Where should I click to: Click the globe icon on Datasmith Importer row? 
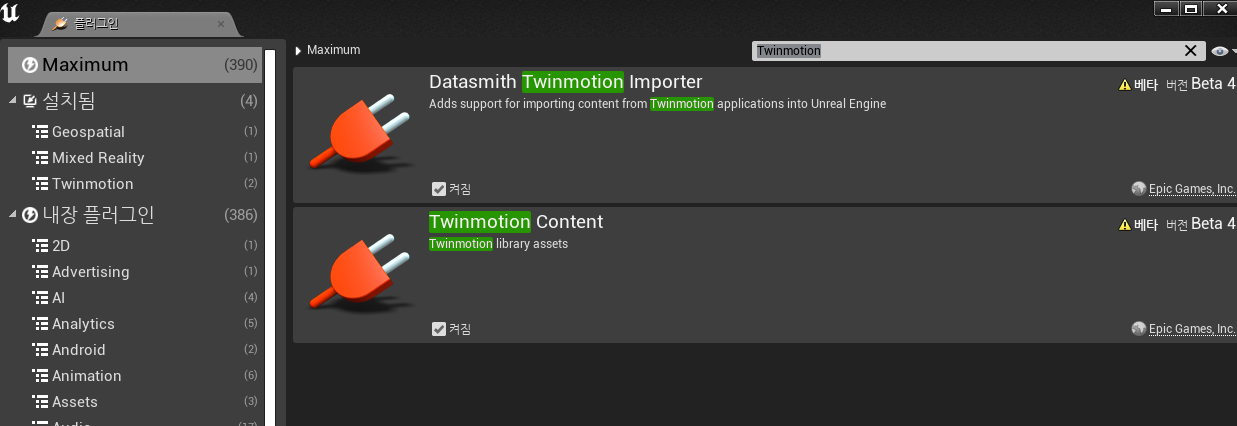(1138, 189)
